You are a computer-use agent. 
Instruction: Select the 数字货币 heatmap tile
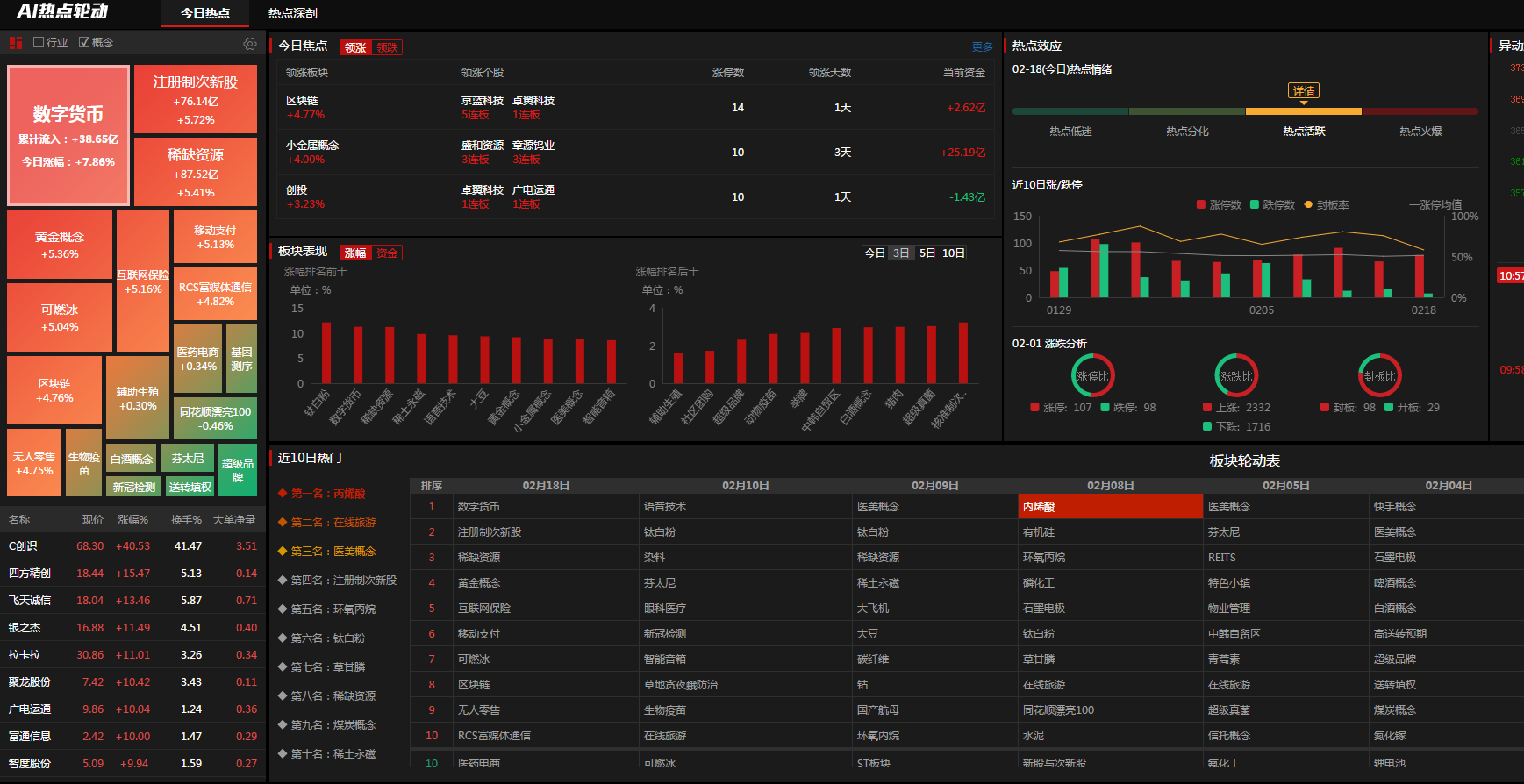[x=68, y=135]
